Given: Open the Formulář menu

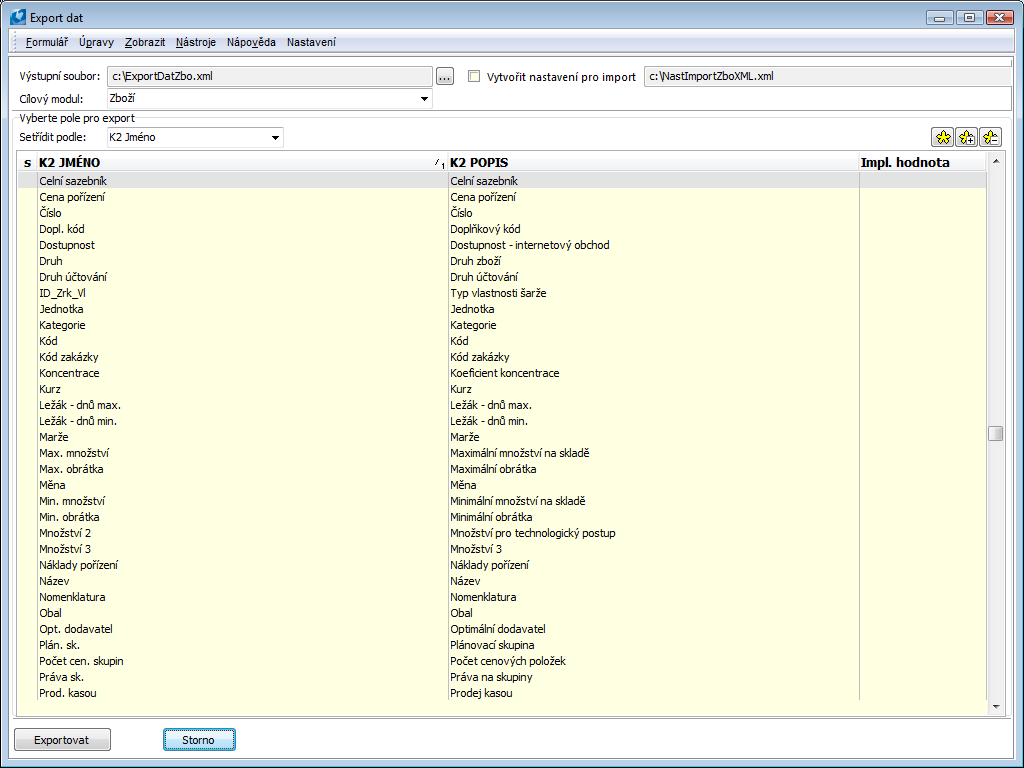Looking at the screenshot, I should (x=46, y=42).
